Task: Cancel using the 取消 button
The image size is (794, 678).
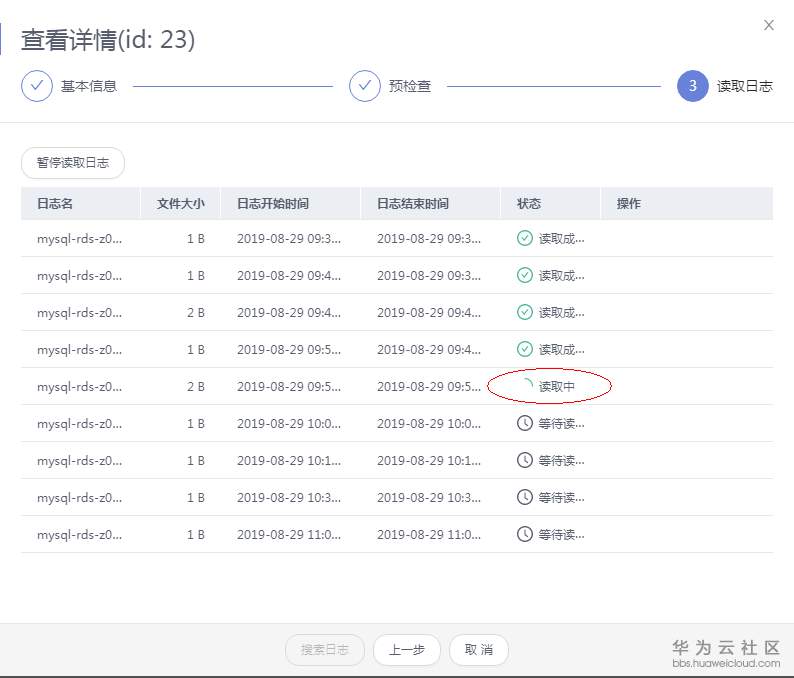Action: click(479, 650)
